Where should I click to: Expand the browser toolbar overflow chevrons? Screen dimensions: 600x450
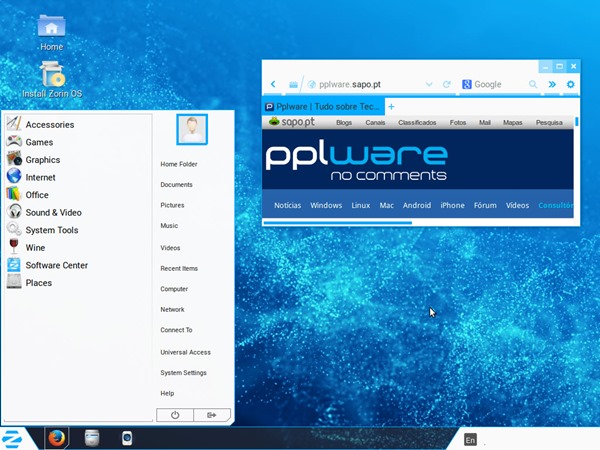[x=552, y=84]
